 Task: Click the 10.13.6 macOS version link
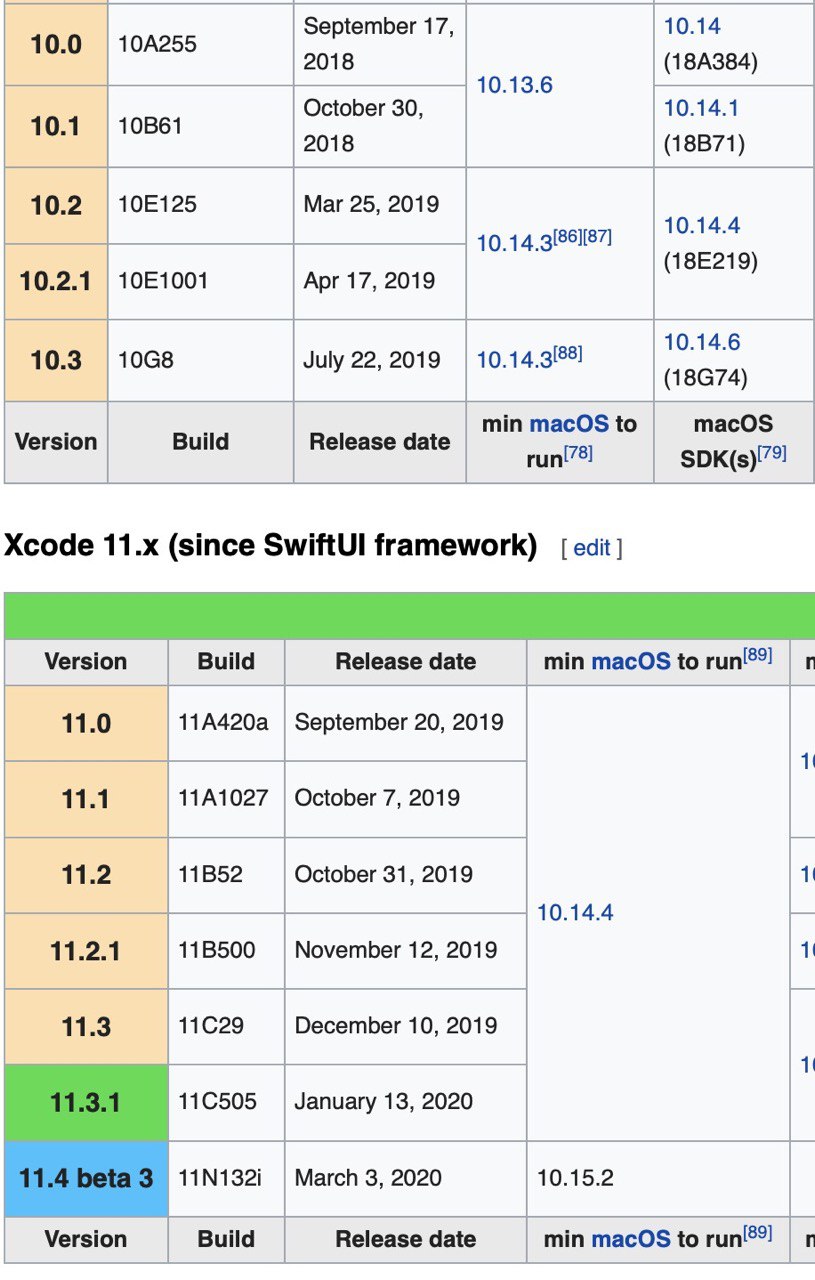[x=514, y=85]
